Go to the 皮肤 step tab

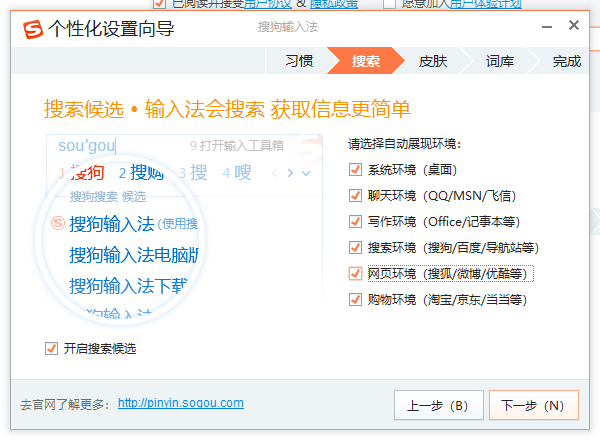[433, 61]
